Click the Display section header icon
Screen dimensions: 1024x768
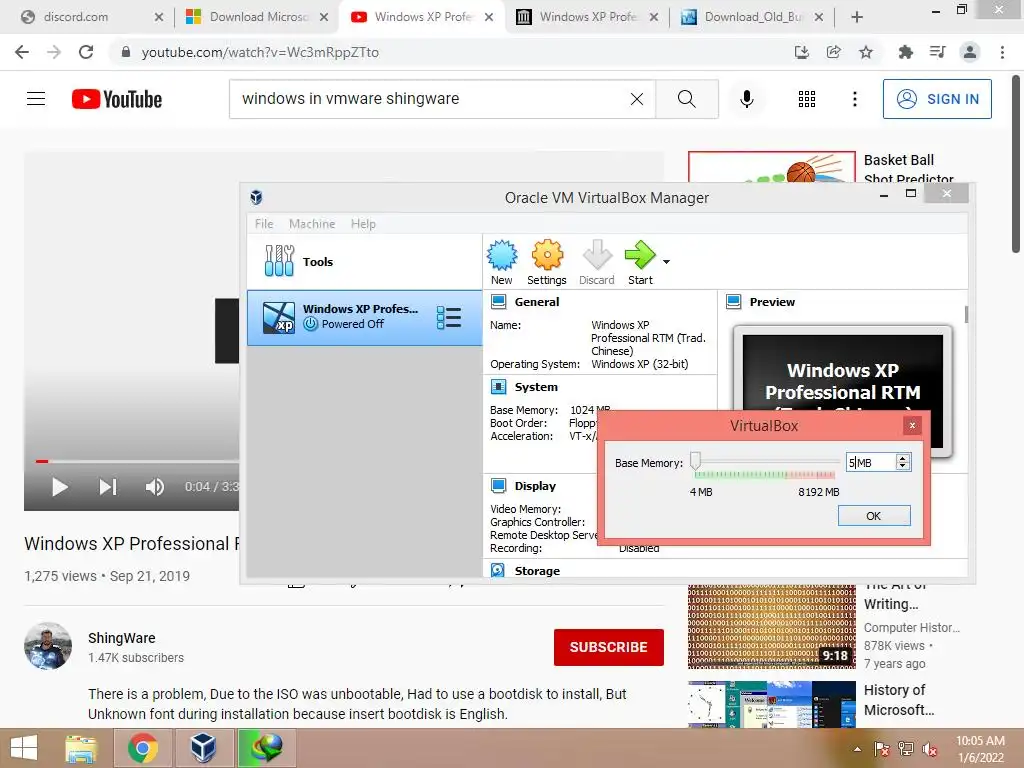pyautogui.click(x=498, y=486)
